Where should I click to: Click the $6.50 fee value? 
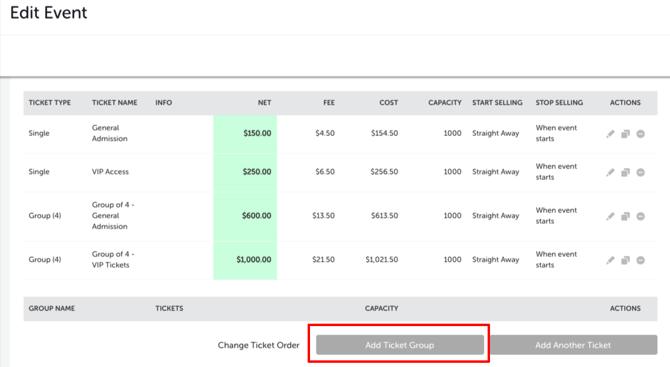pos(325,172)
